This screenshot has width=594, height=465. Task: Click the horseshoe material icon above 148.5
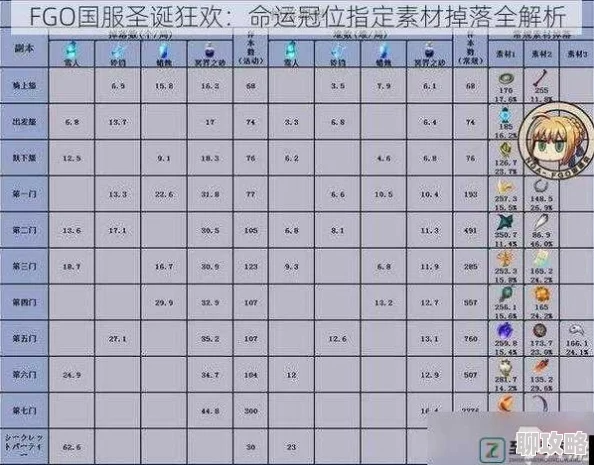541,186
